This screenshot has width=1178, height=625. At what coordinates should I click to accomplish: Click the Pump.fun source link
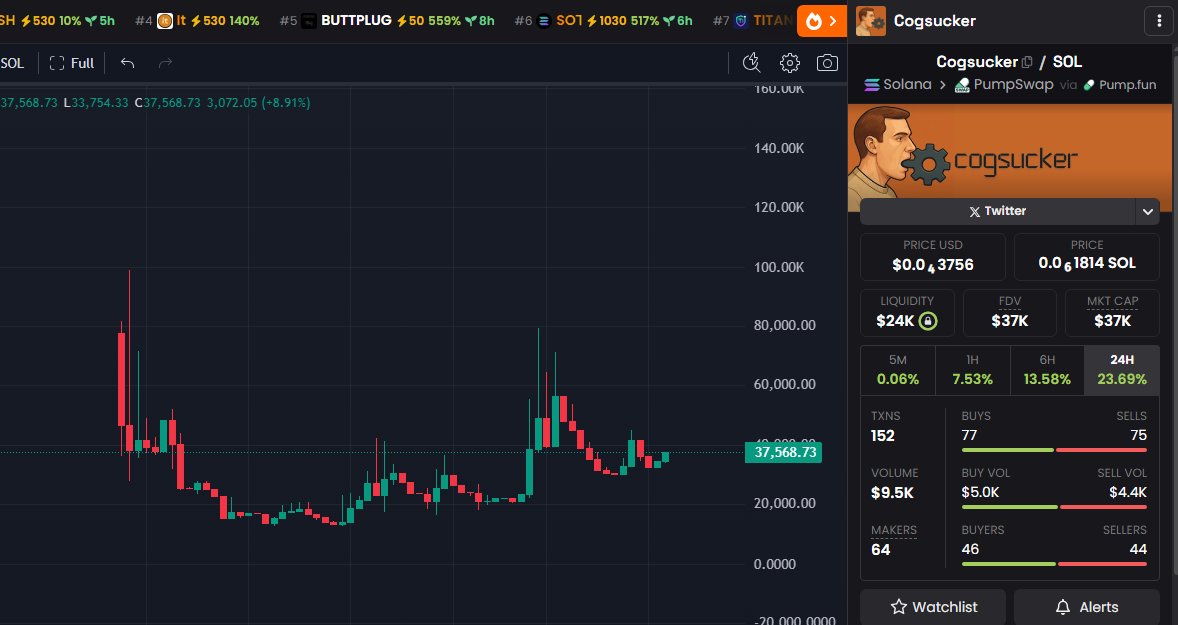click(1119, 85)
